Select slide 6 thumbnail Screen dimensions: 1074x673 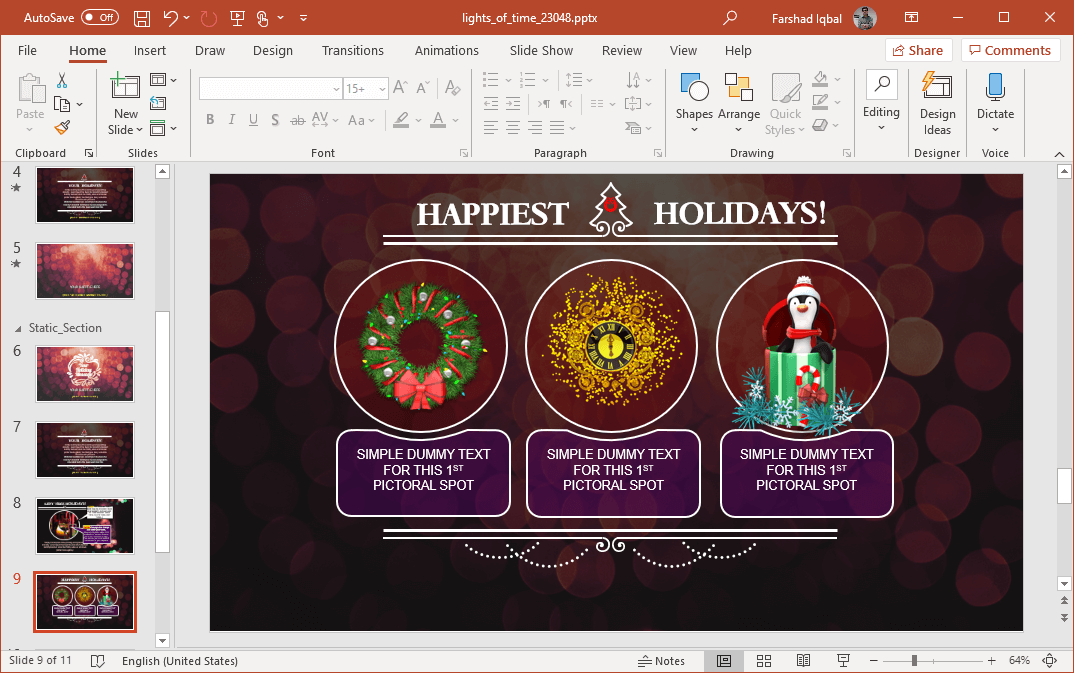point(85,374)
